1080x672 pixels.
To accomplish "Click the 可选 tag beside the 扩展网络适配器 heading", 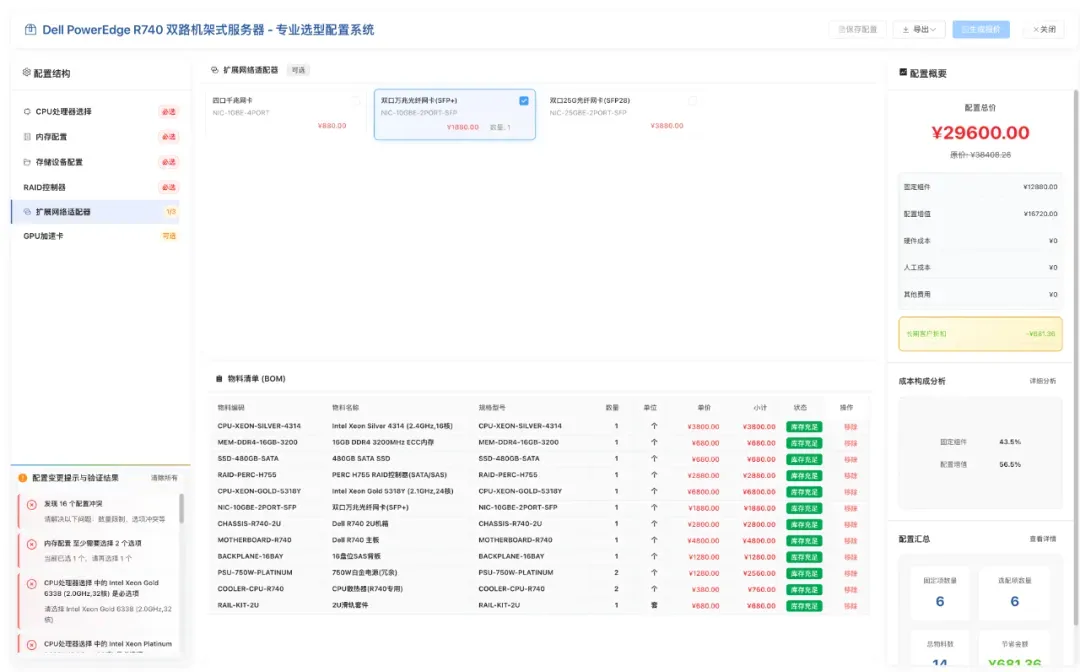I will tap(298, 70).
